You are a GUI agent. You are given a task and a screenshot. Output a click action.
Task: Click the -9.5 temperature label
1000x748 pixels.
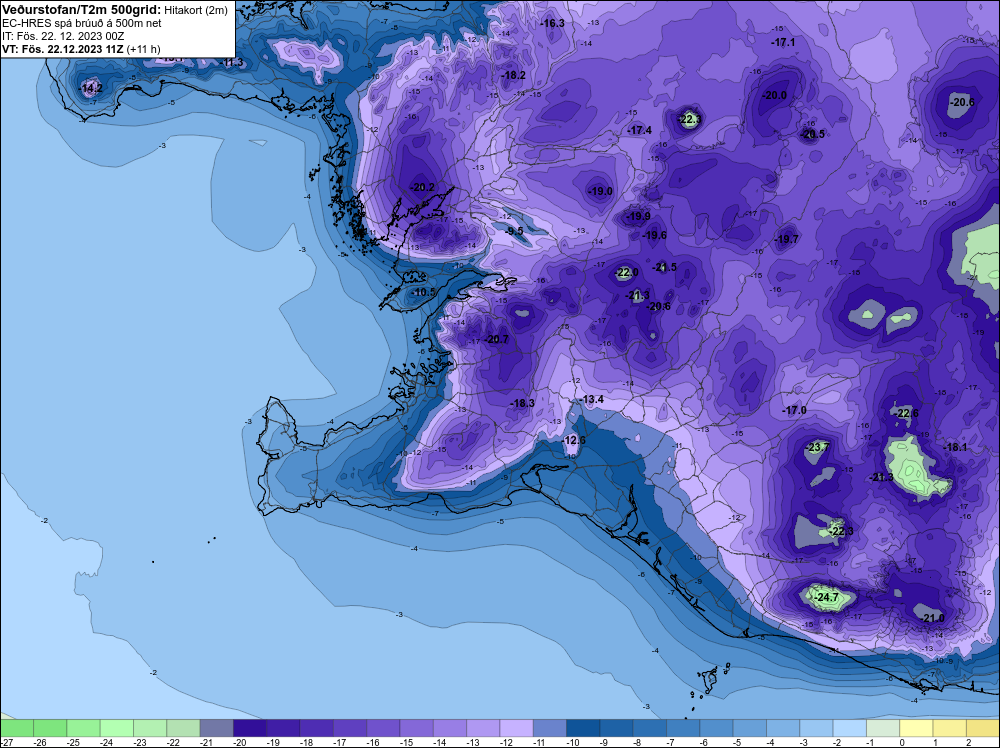coord(514,231)
